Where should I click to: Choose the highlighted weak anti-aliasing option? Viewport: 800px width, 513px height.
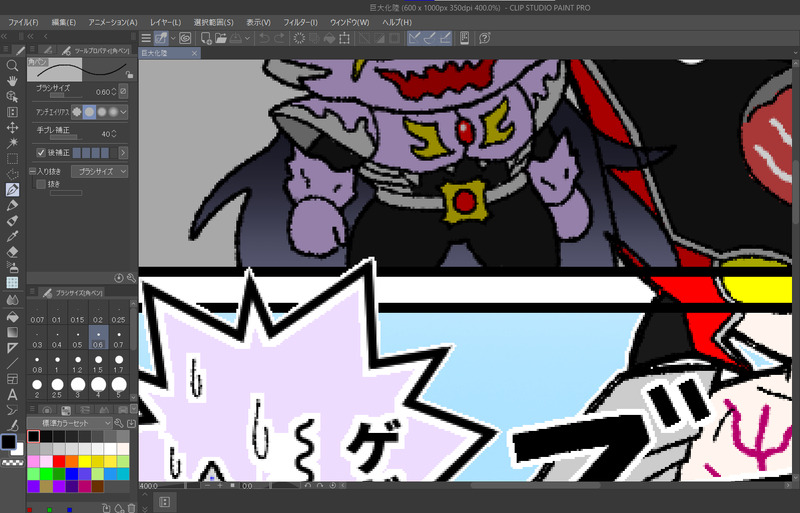point(89,112)
